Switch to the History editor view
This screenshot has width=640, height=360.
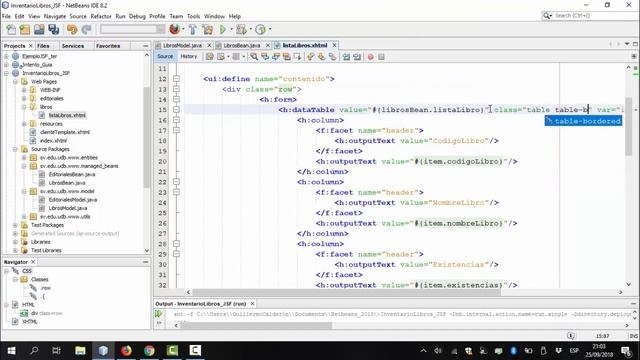(x=189, y=57)
